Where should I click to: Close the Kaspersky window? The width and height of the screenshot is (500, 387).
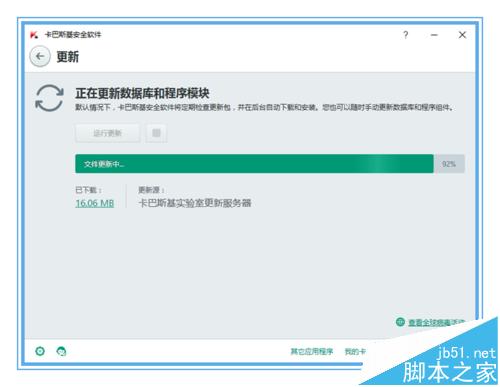click(462, 35)
